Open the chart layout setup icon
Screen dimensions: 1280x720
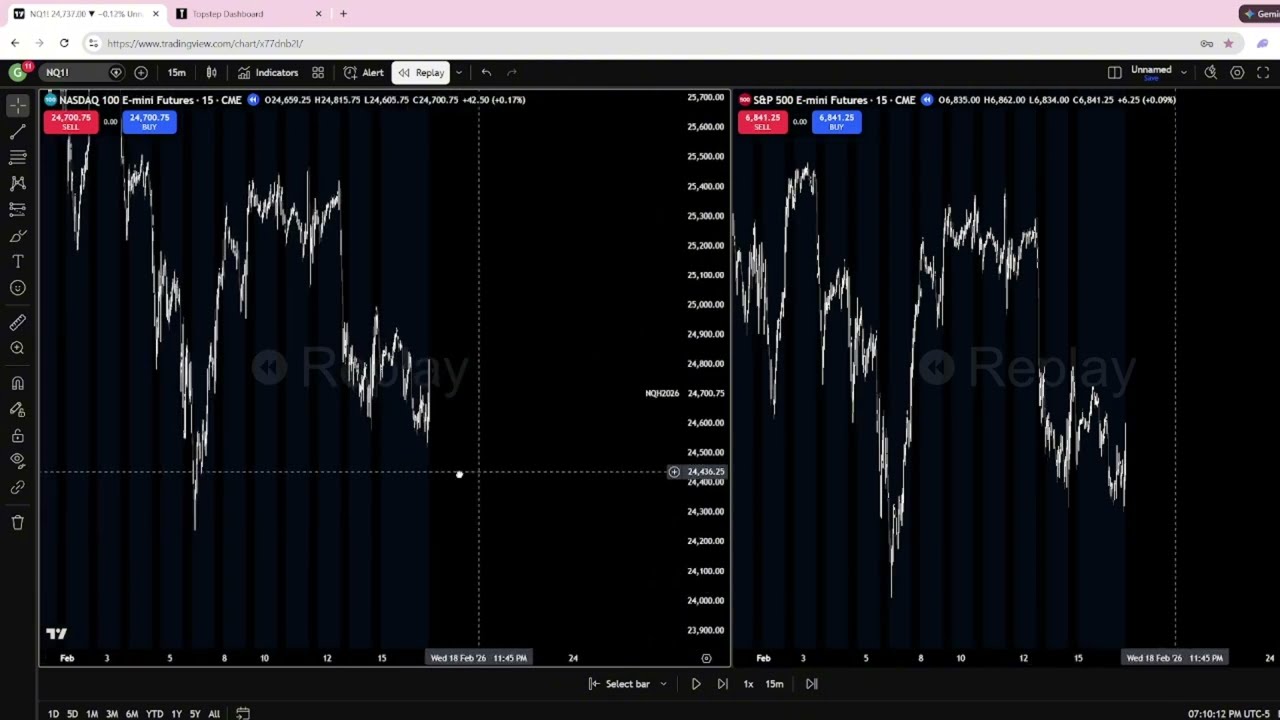[1114, 72]
